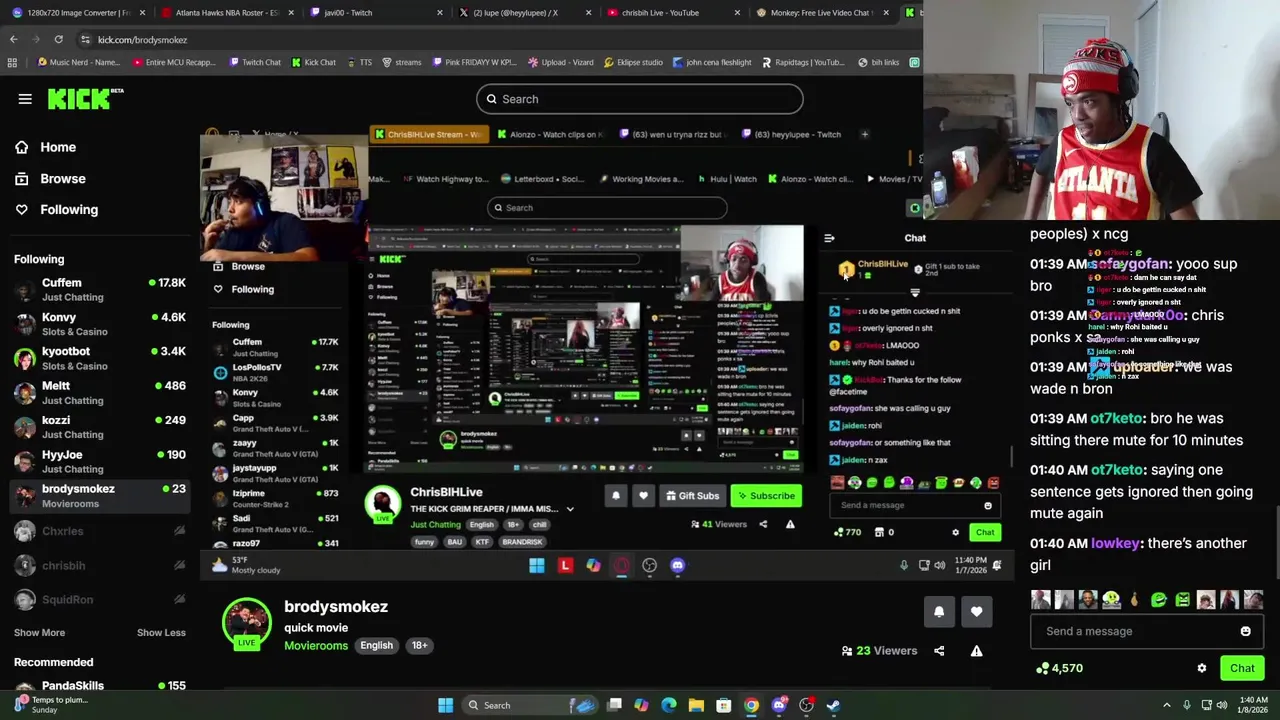Click Just Chatting category under ChrisBIHLive

click(435, 525)
